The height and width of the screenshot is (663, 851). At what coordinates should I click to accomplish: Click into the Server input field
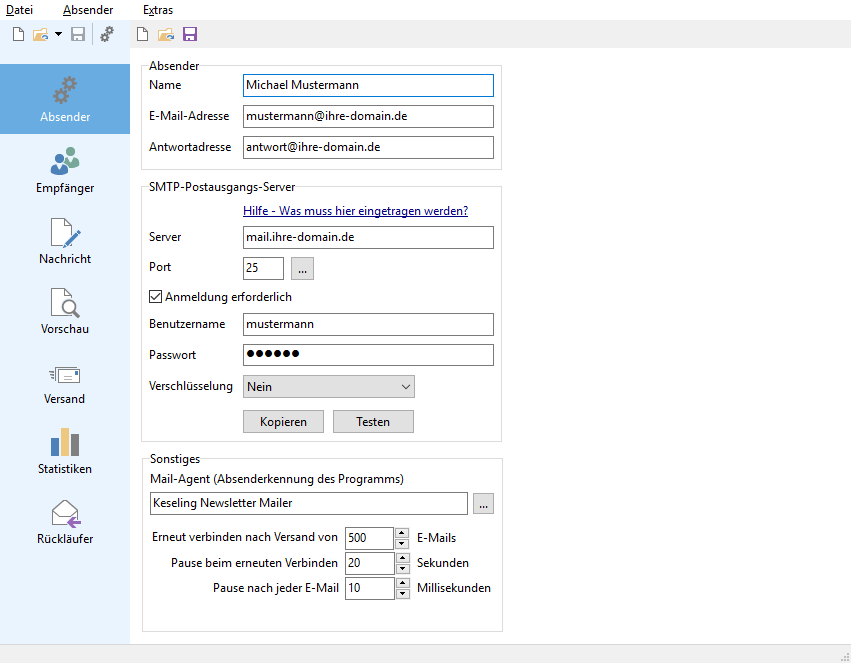click(x=368, y=237)
